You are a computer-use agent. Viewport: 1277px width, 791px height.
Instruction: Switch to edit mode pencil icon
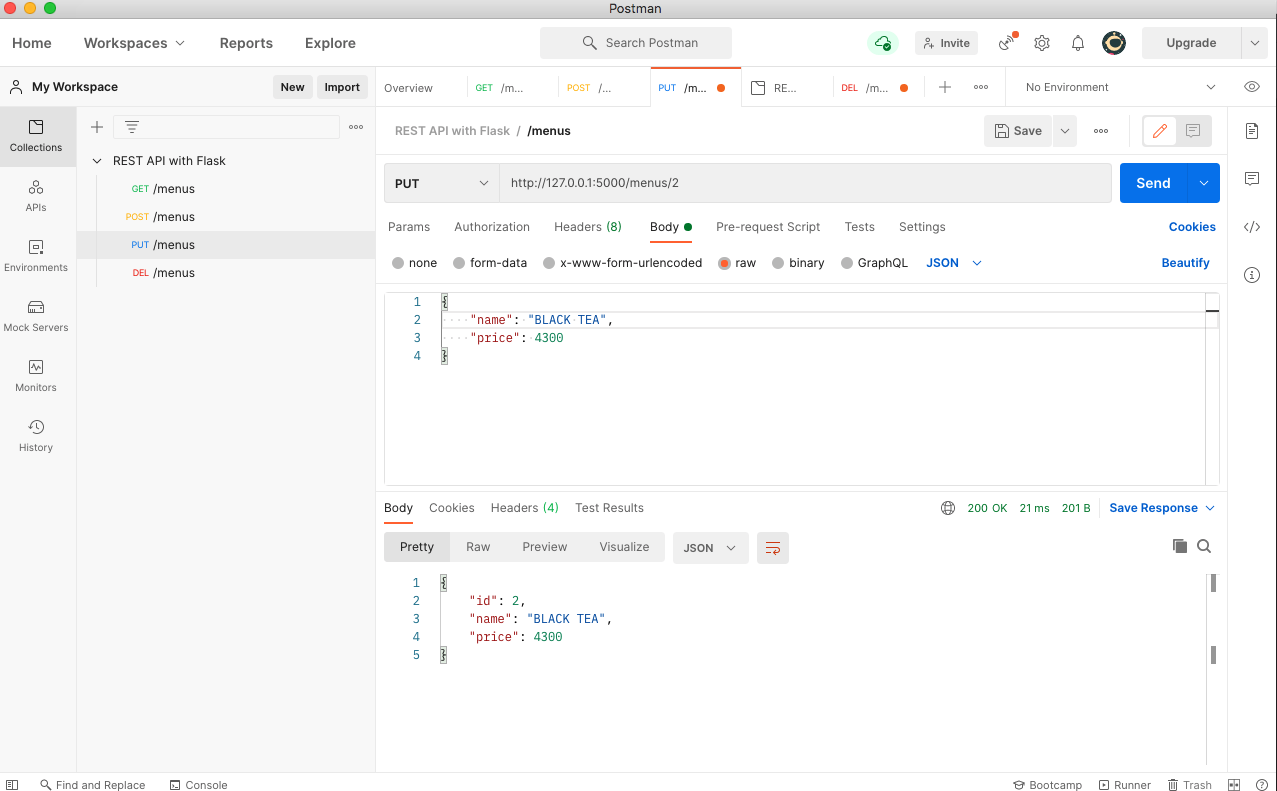point(1160,131)
